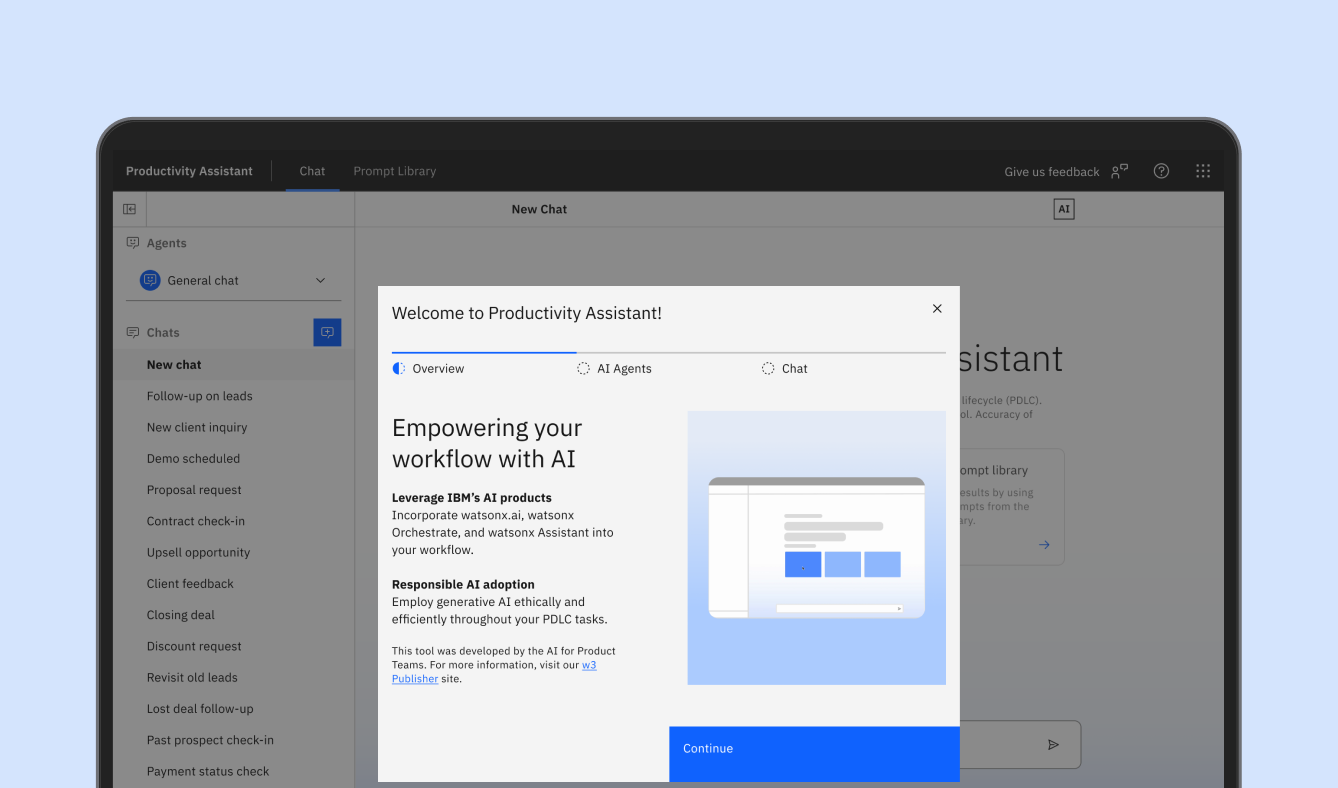Click Leverage IBM's AI products text
Viewport: 1338px width, 788px height.
(472, 498)
